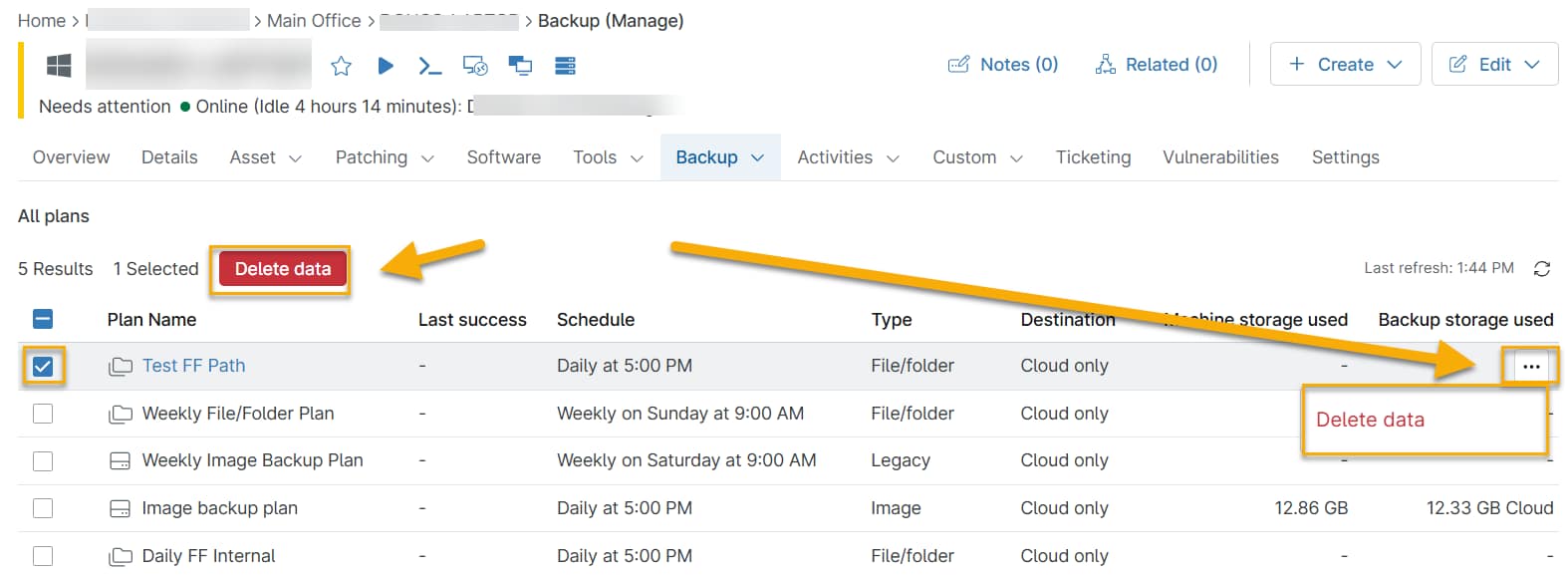Open the terminal command prompt icon

point(429,66)
